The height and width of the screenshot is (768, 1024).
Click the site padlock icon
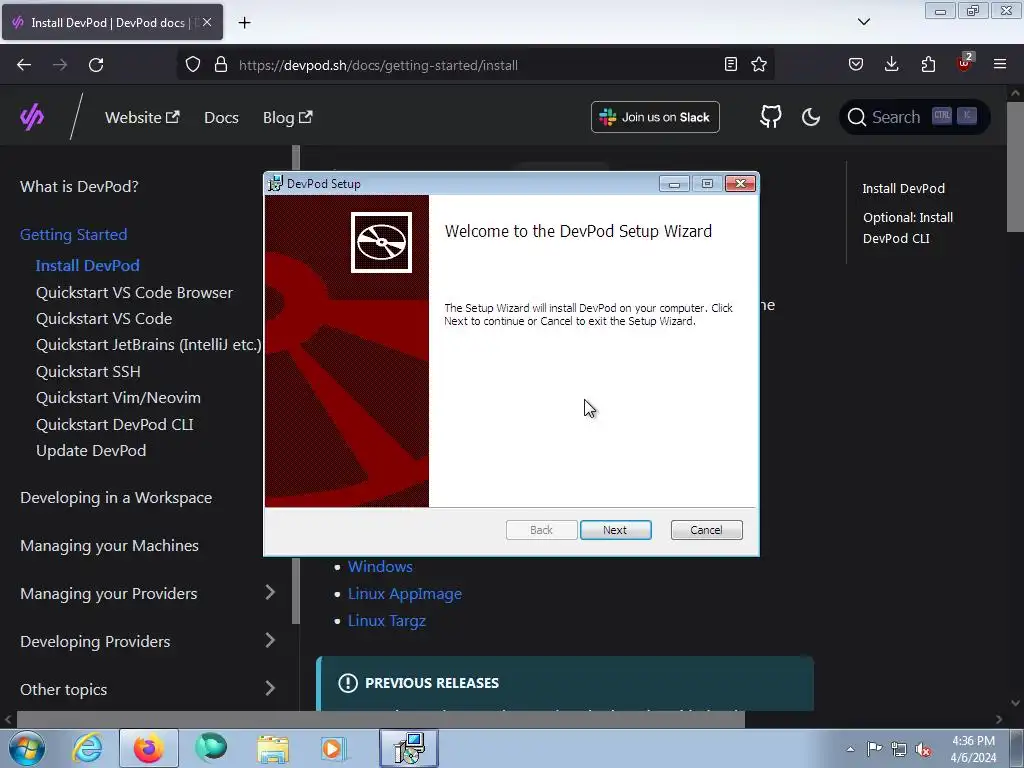pos(221,65)
